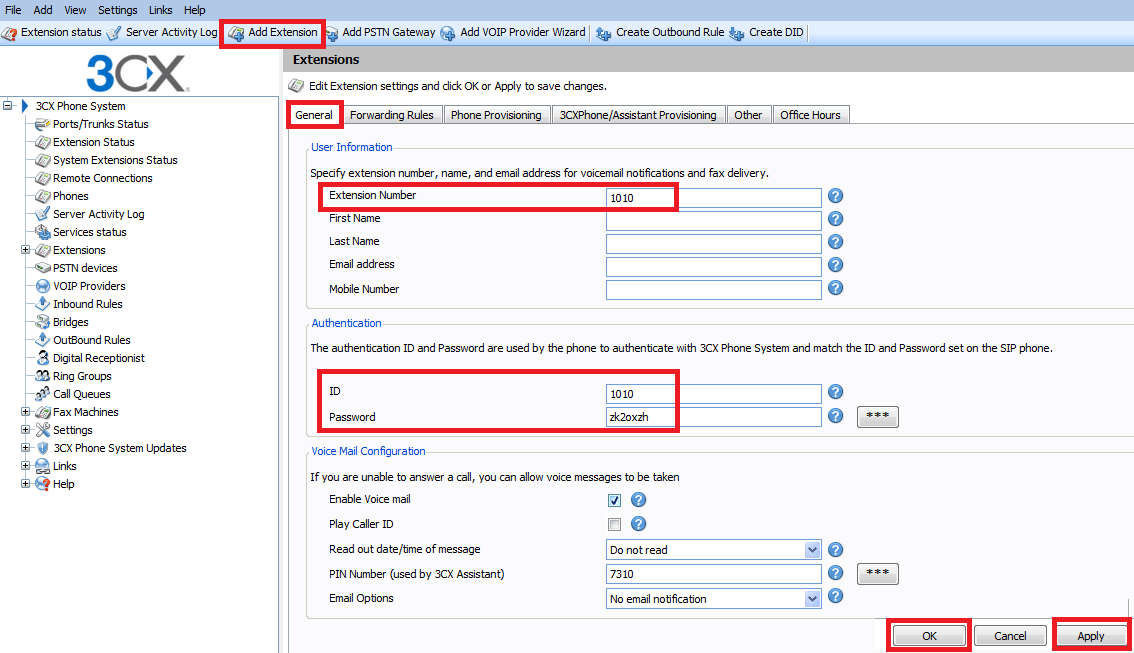
Task: Click the First Name input field
Action: pos(713,220)
